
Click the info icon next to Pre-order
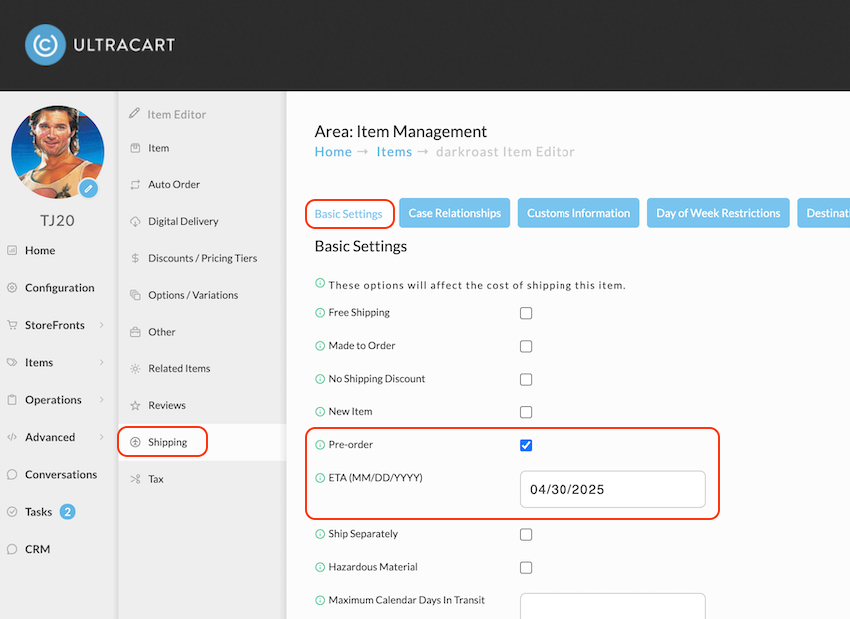(320, 445)
